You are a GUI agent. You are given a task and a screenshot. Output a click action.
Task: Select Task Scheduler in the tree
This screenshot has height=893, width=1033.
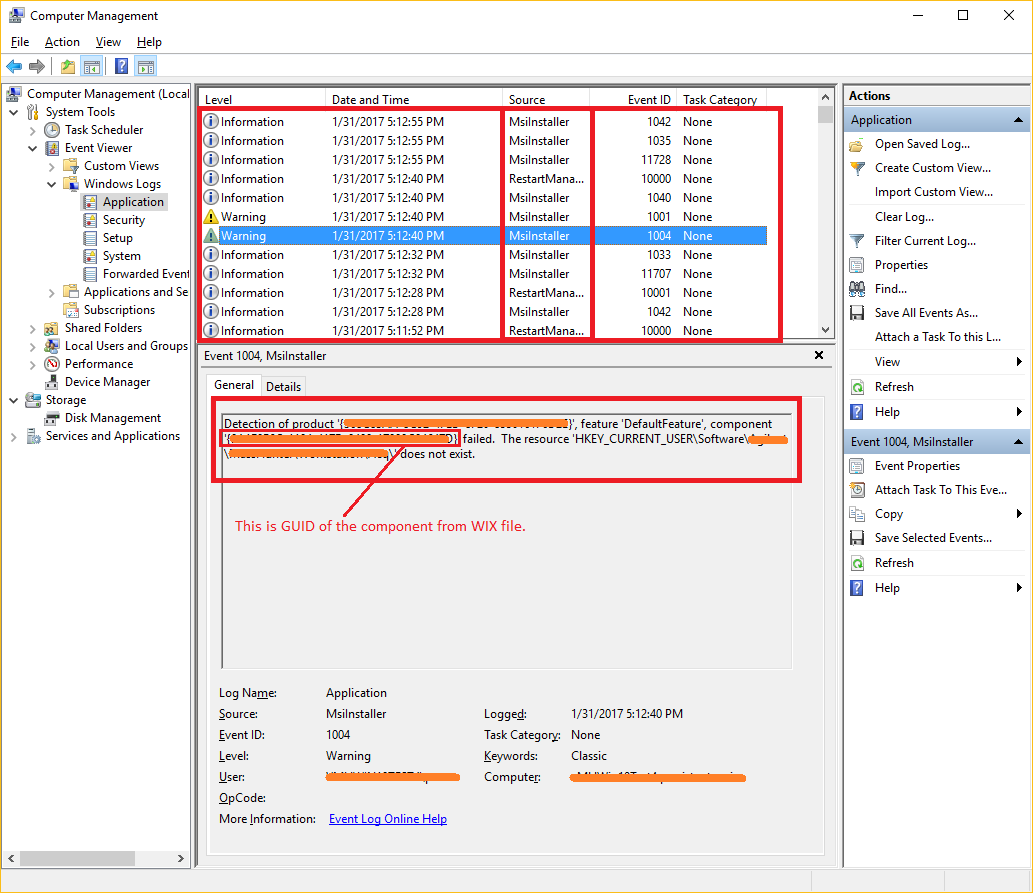(104, 130)
